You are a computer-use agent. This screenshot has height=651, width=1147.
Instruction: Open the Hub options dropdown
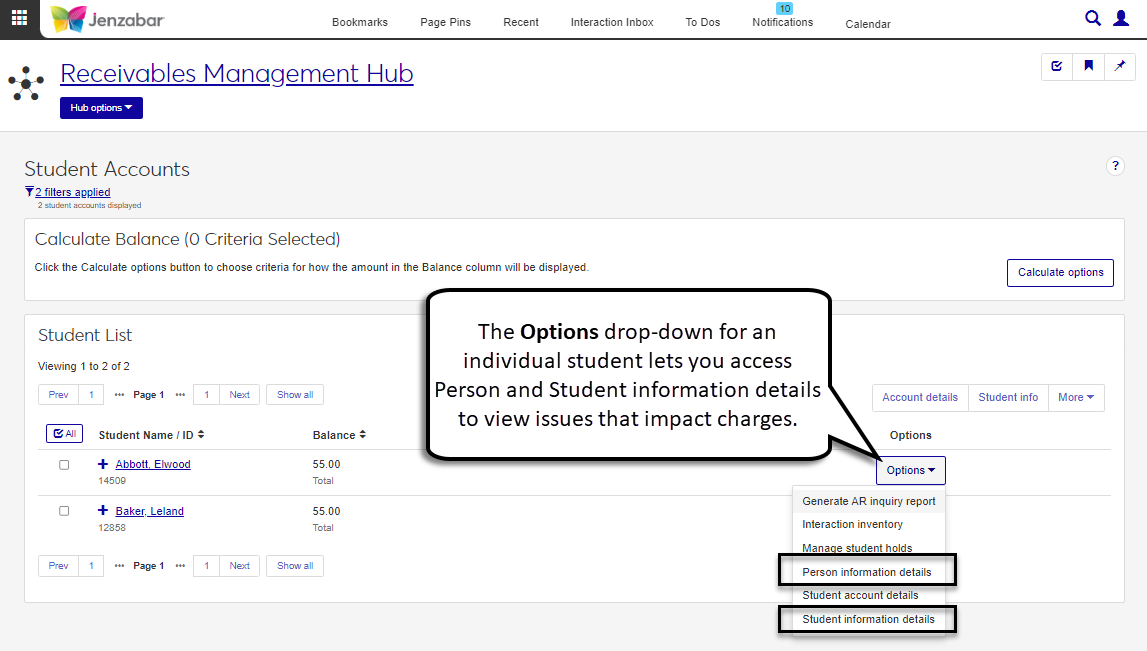(x=101, y=108)
